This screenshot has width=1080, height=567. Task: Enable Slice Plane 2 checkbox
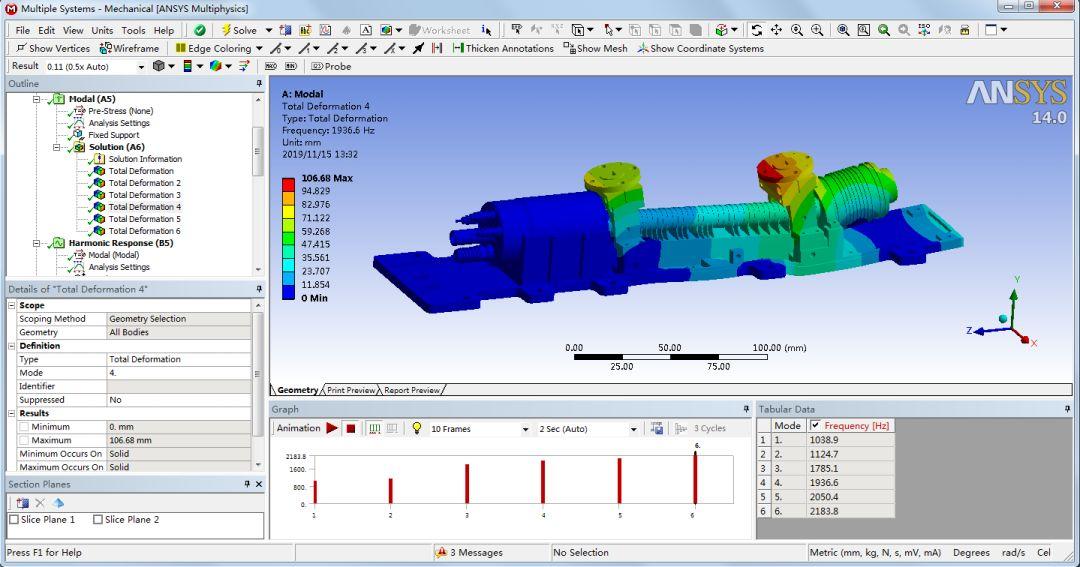98,519
